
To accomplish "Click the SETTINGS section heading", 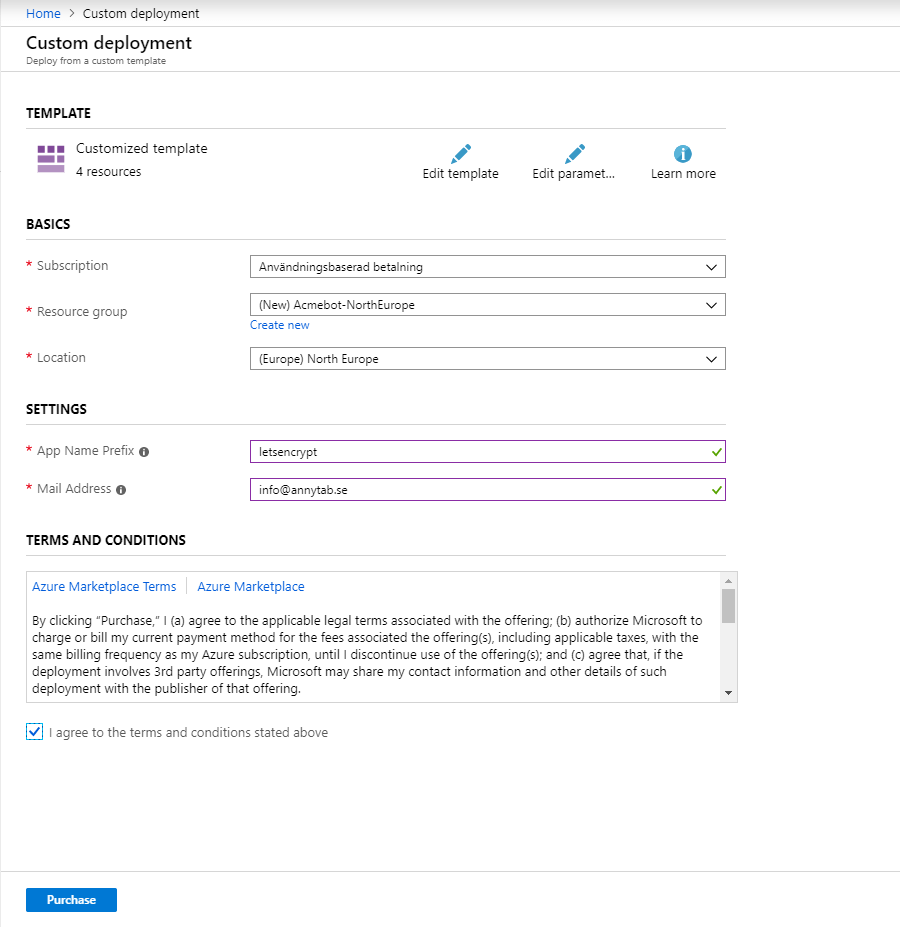I will tap(56, 409).
